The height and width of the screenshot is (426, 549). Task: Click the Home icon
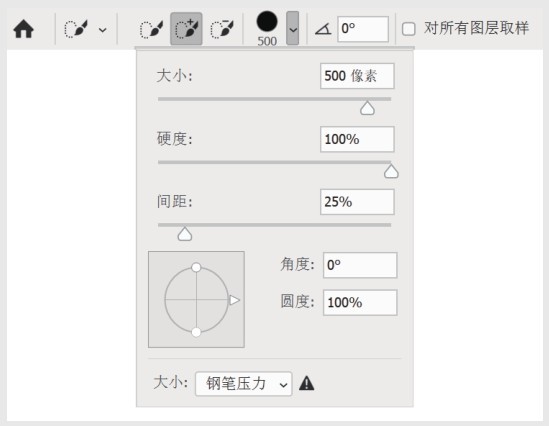click(23, 29)
